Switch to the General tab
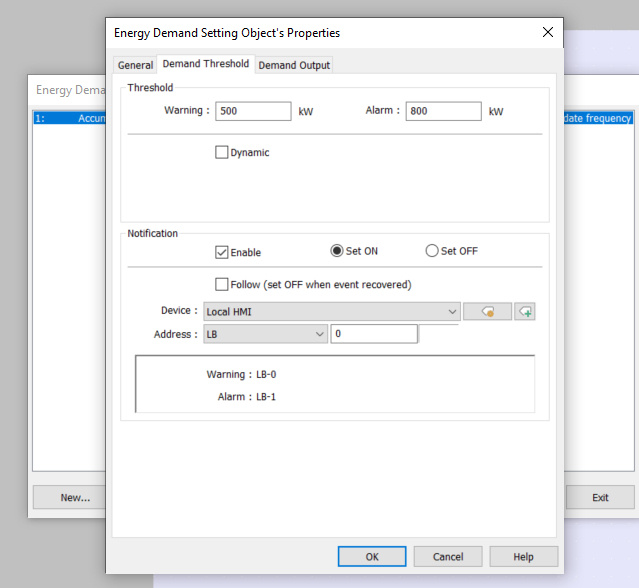 [x=135, y=65]
